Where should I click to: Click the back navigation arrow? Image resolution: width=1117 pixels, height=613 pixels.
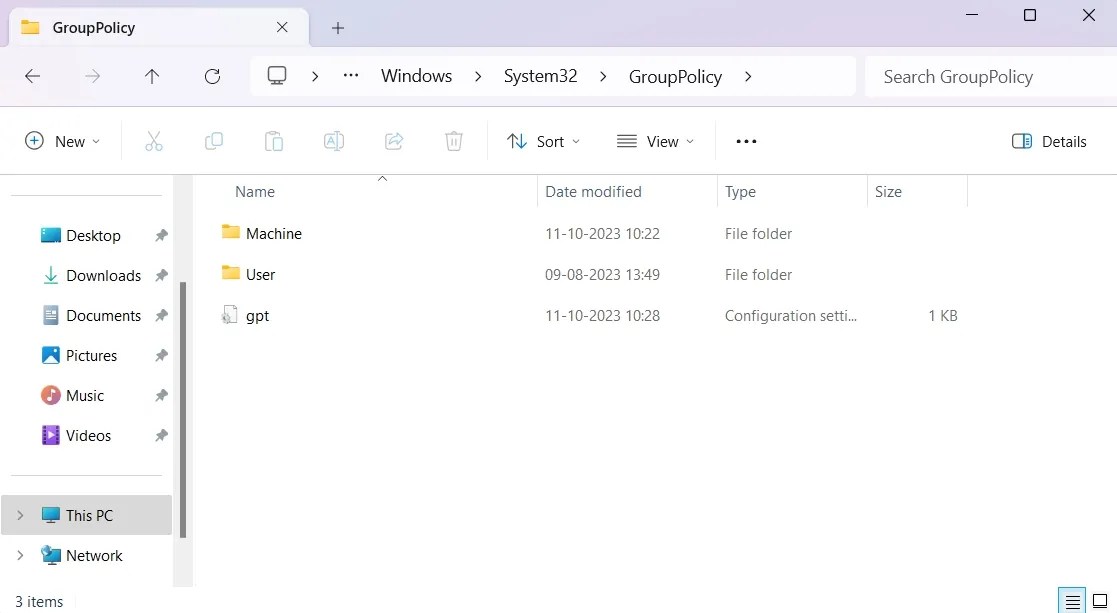click(x=31, y=76)
